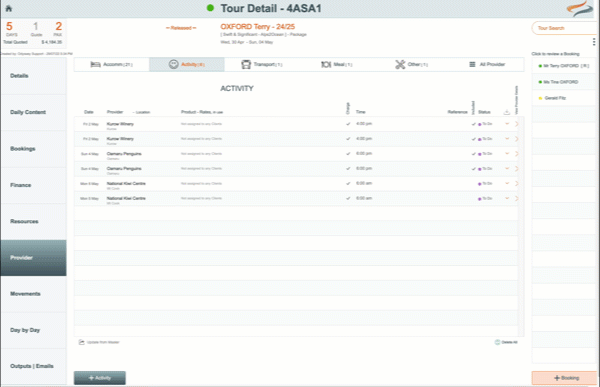600x387 pixels.
Task: Open first Kurow Winery row detail arrow
Action: coord(516,124)
